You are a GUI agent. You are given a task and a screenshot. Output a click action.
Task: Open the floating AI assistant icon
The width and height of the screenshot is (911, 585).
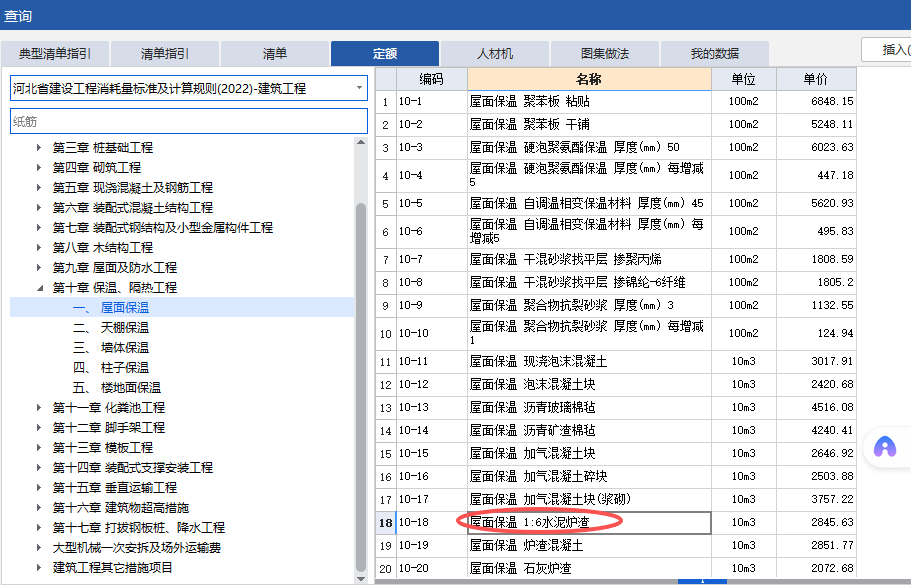(x=885, y=447)
